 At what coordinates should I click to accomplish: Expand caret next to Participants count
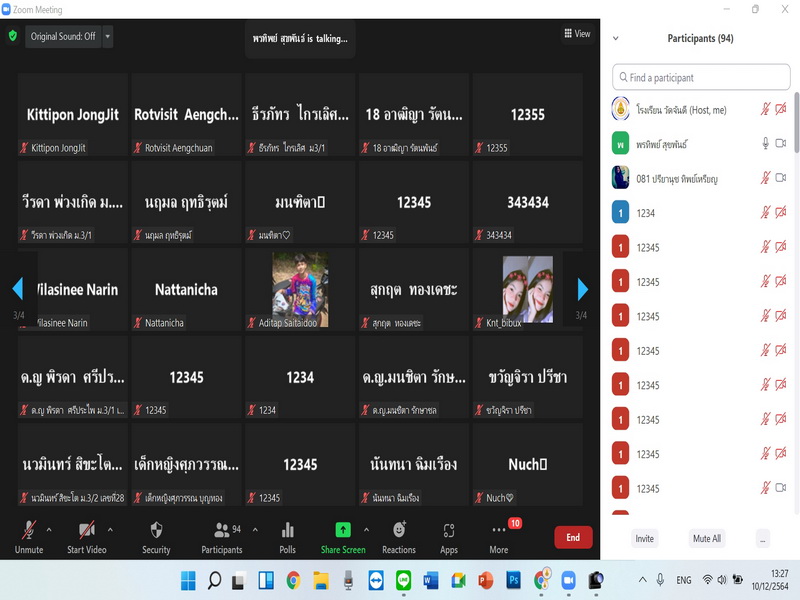click(x=255, y=530)
